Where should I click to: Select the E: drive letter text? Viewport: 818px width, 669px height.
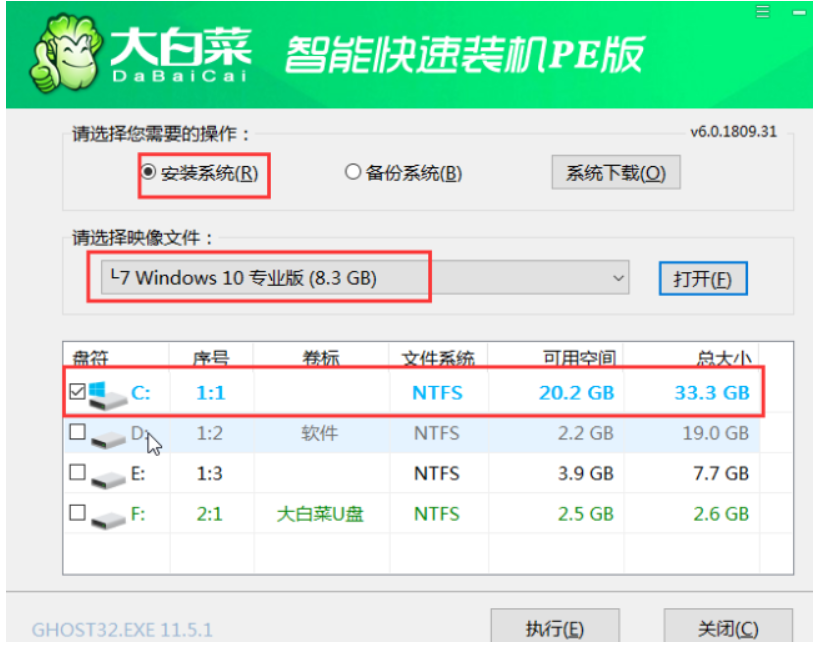pyautogui.click(x=138, y=473)
